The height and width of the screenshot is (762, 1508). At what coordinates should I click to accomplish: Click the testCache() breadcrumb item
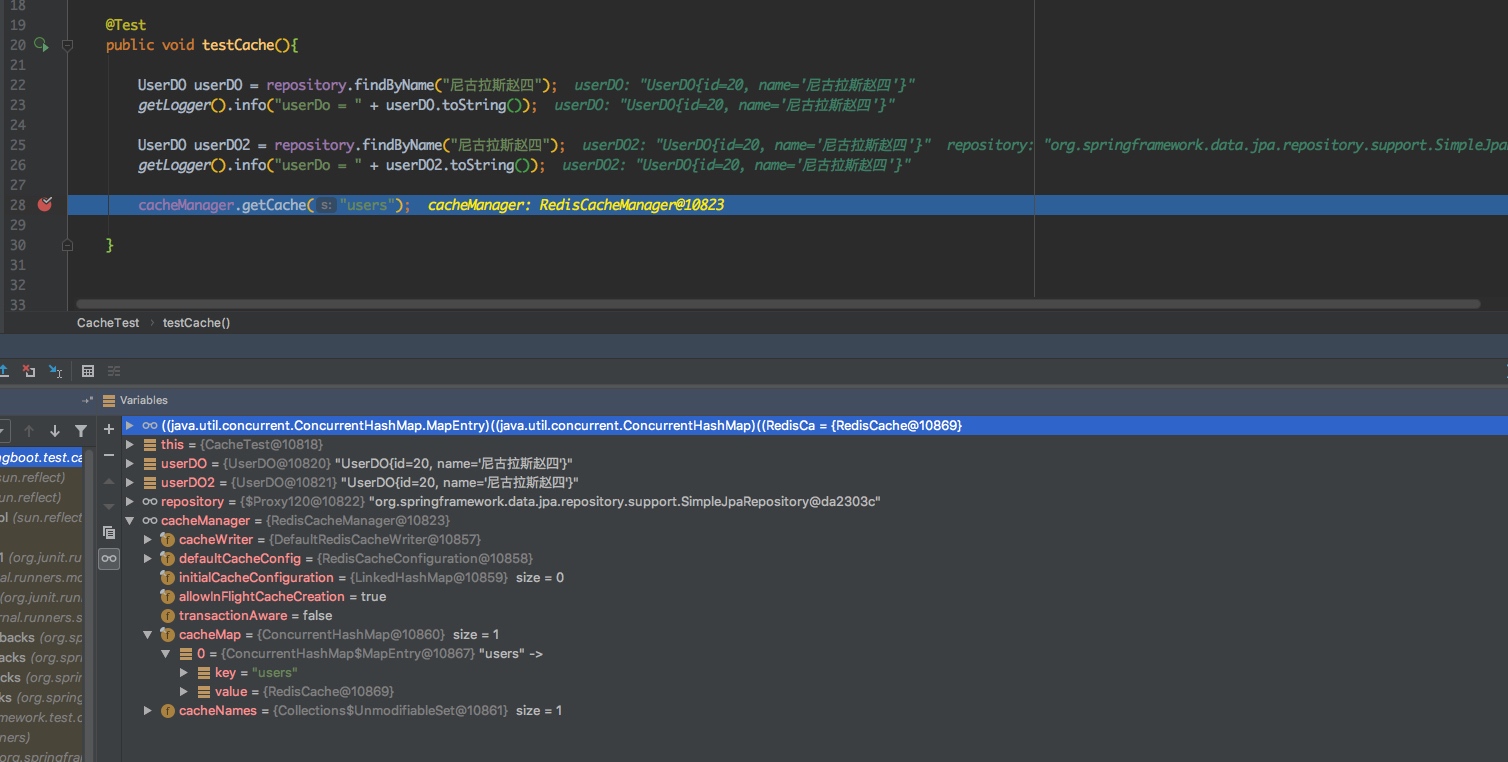pos(196,322)
